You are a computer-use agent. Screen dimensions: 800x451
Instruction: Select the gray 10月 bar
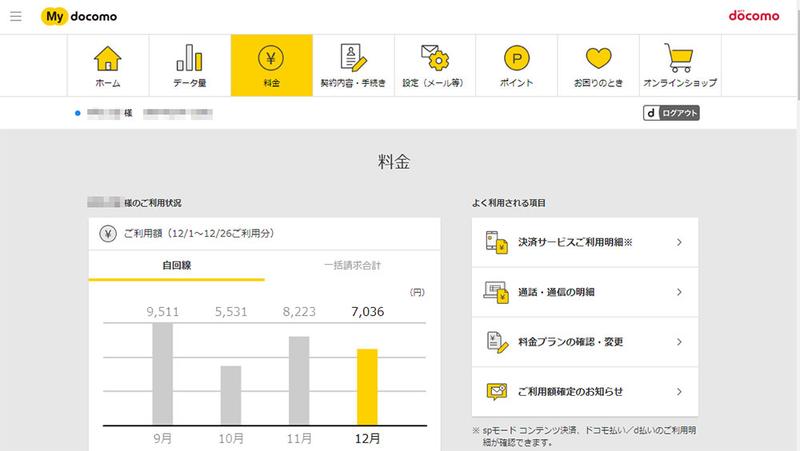[x=231, y=395]
